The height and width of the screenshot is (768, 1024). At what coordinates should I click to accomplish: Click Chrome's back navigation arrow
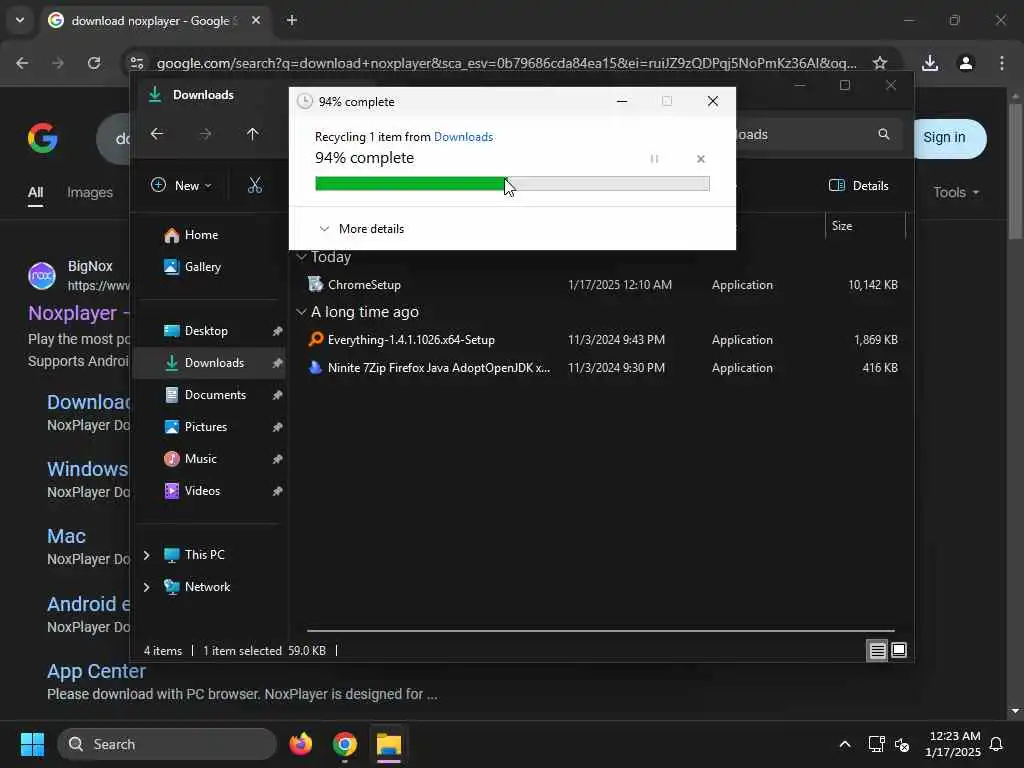[22, 63]
